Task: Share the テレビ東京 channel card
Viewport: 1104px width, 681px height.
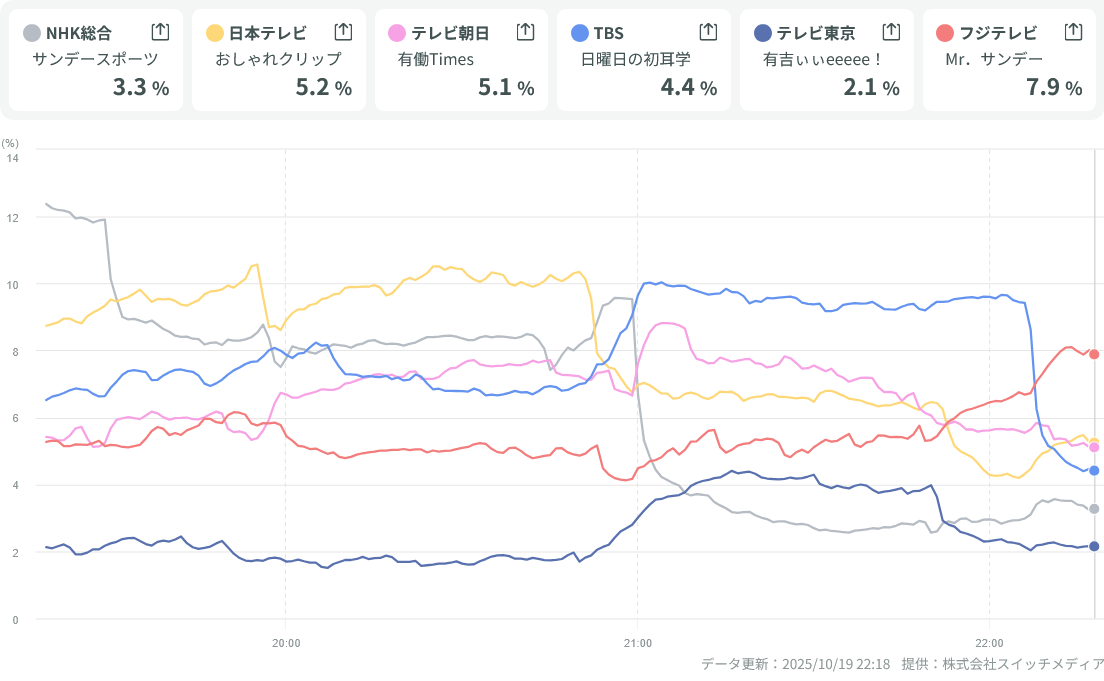Action: 891,32
